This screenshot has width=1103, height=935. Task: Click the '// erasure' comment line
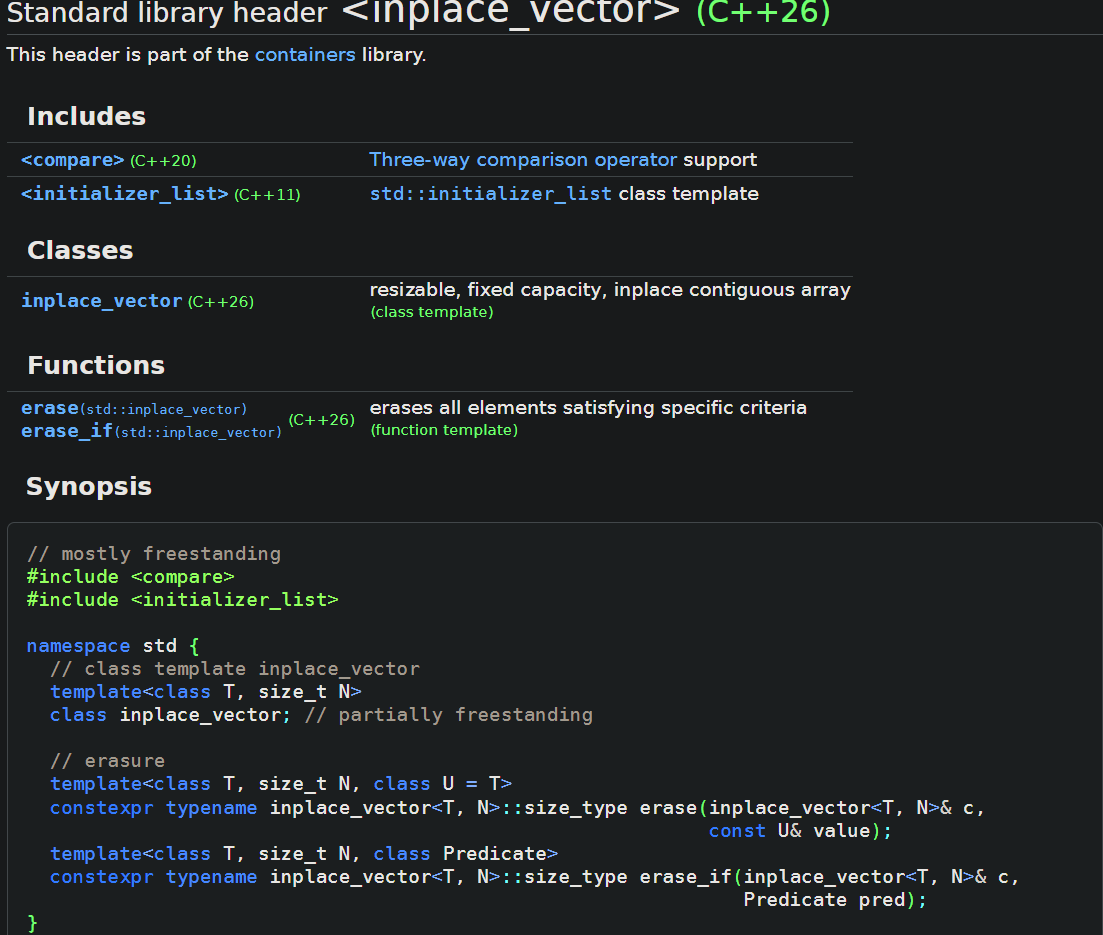(108, 761)
